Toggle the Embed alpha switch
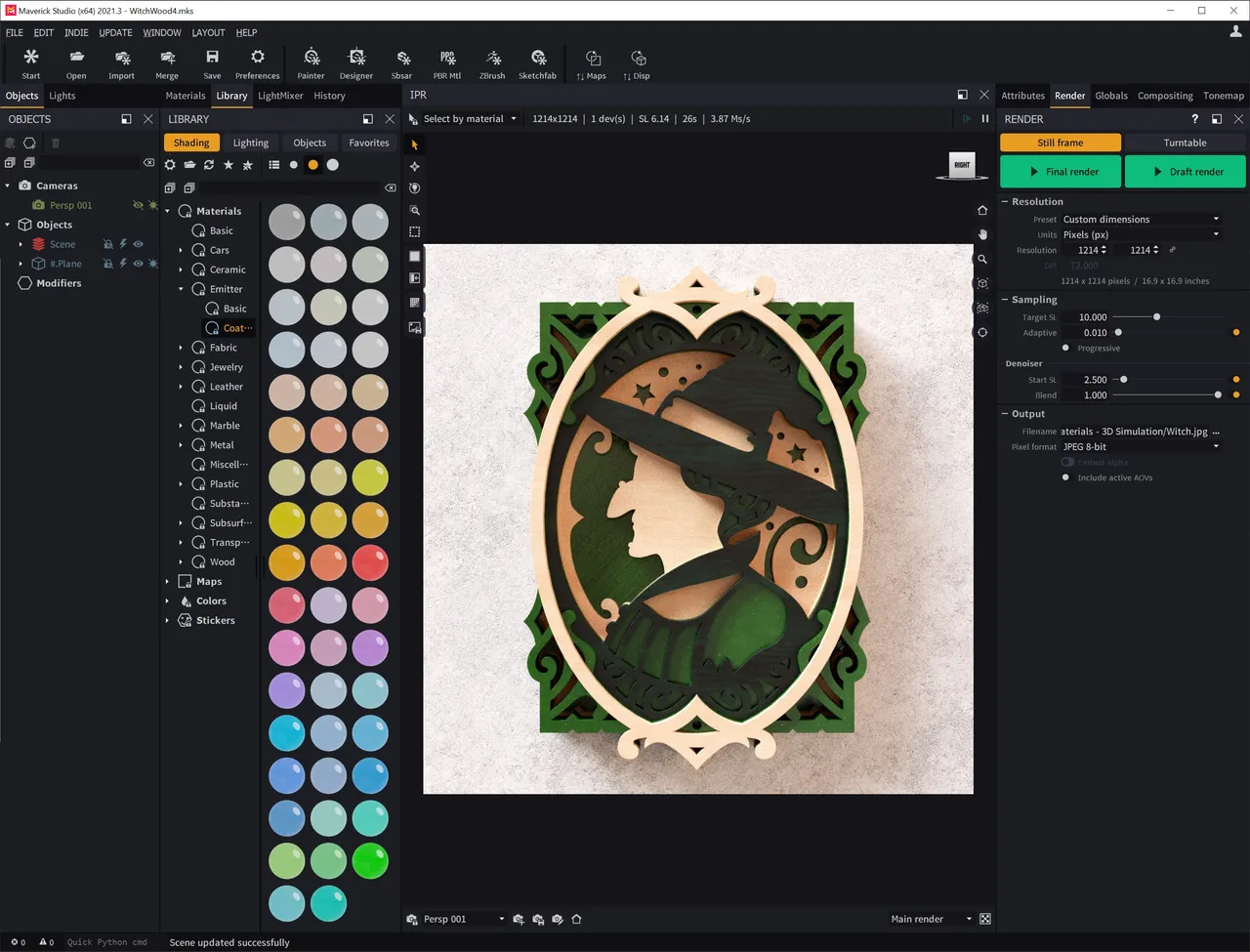Viewport: 1250px width, 952px height. pos(1067,462)
